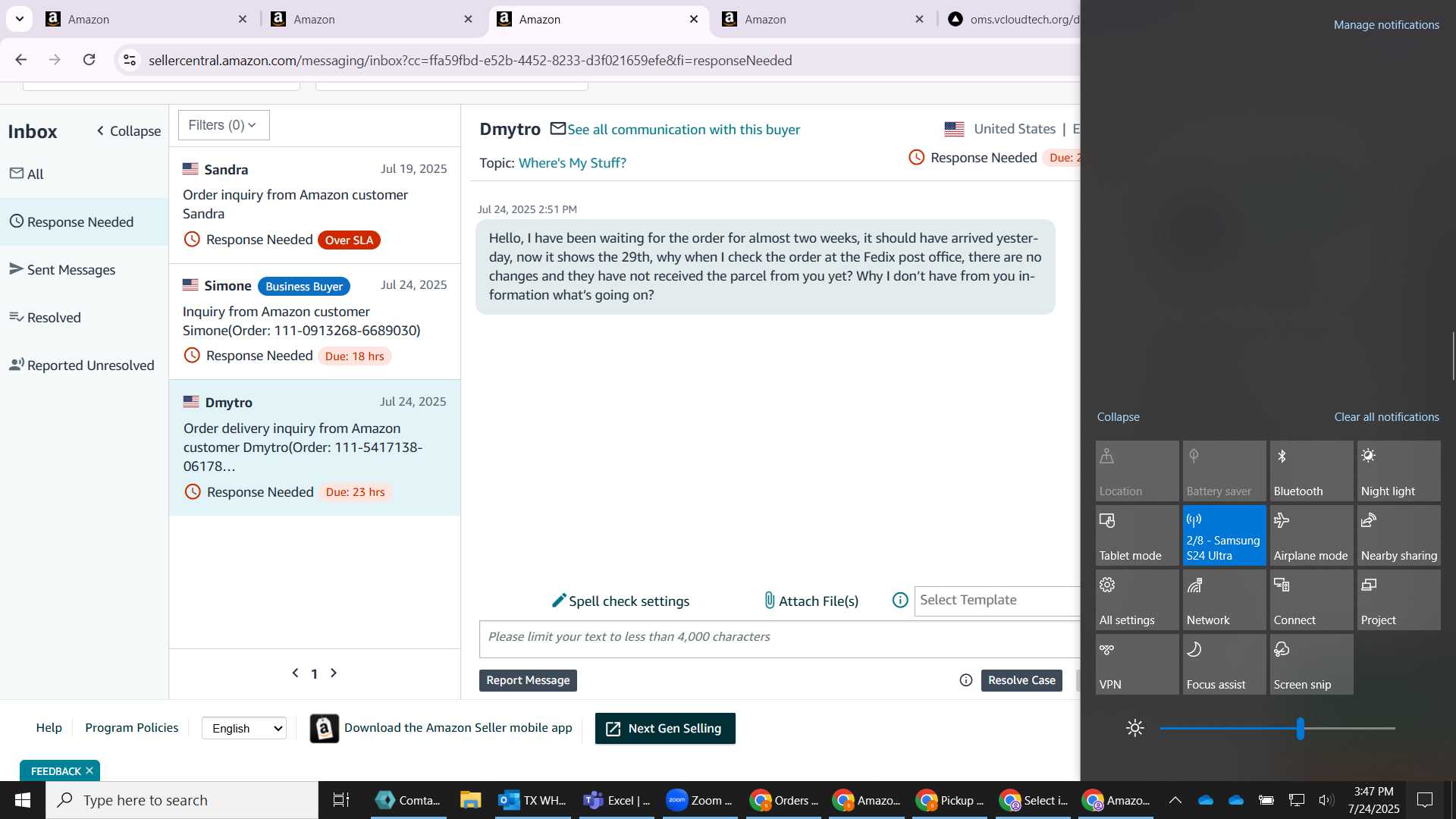Toggle Focus assist quick action
Viewport: 1456px width, 819px height.
(x=1224, y=664)
